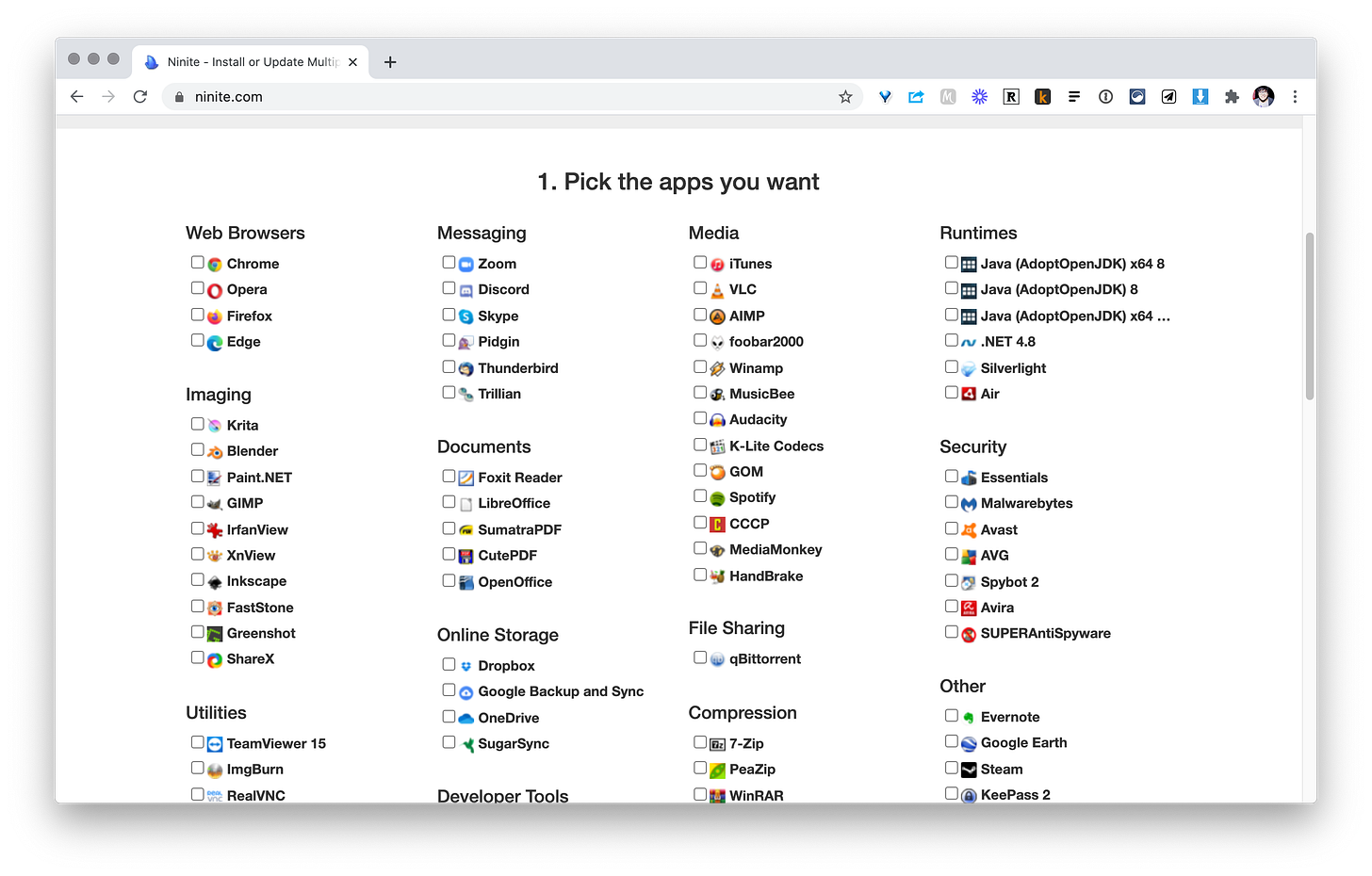Click the Spotify app icon
1372x876 pixels.
(717, 498)
